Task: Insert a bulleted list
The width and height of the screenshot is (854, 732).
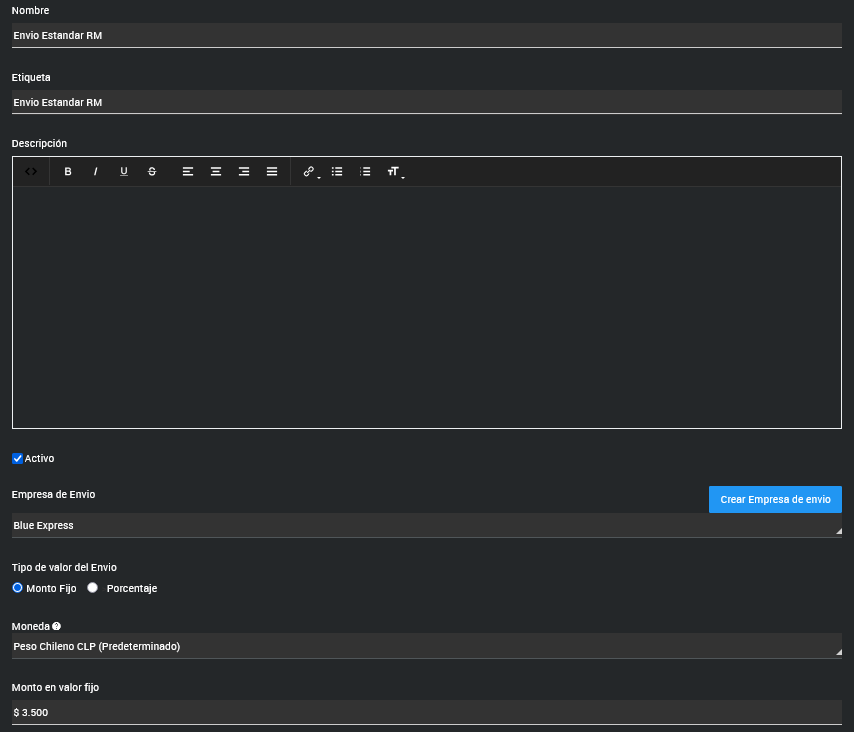Action: tap(337, 171)
